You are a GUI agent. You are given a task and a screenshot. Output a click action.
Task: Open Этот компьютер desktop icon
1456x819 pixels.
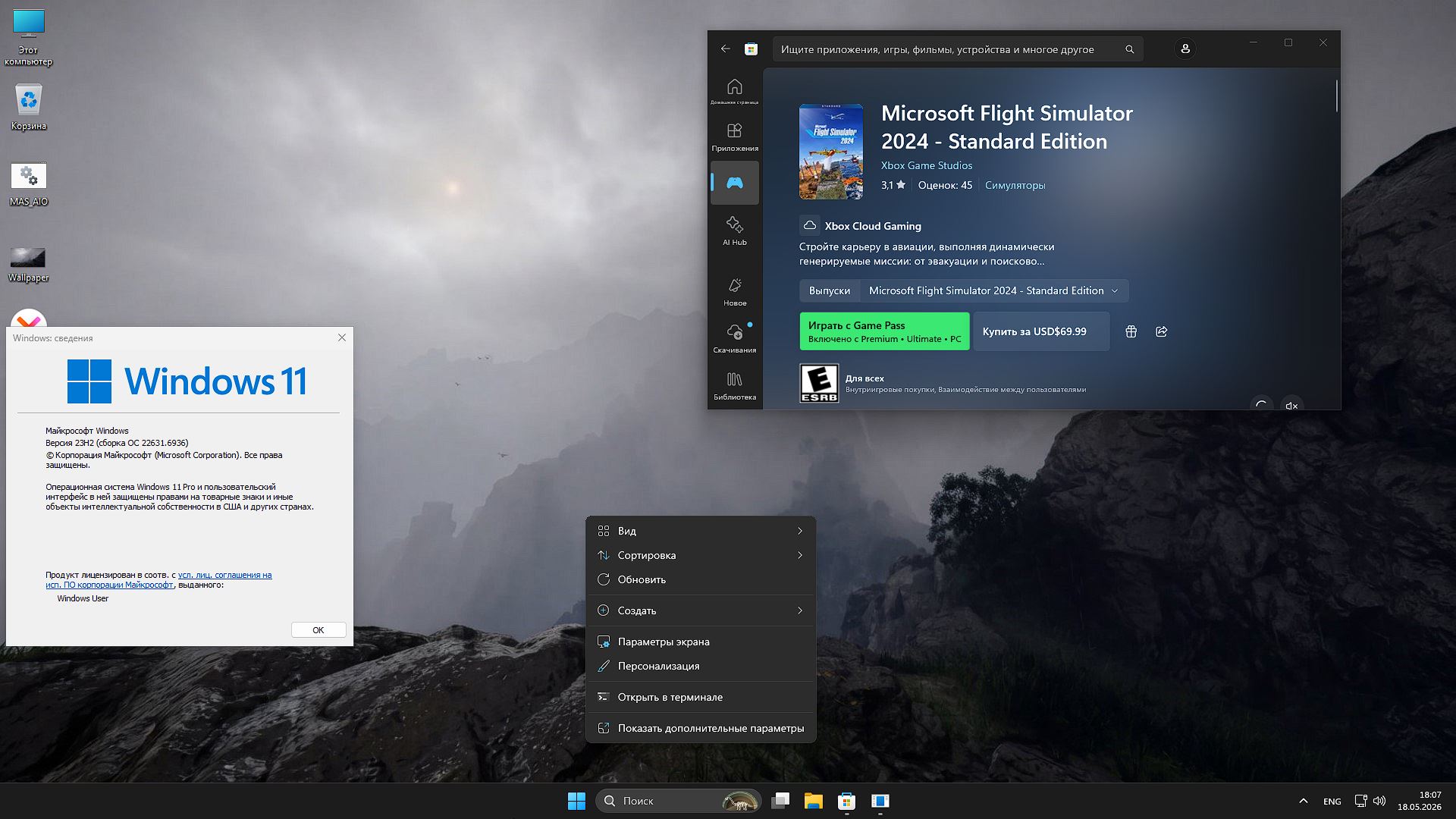[29, 38]
